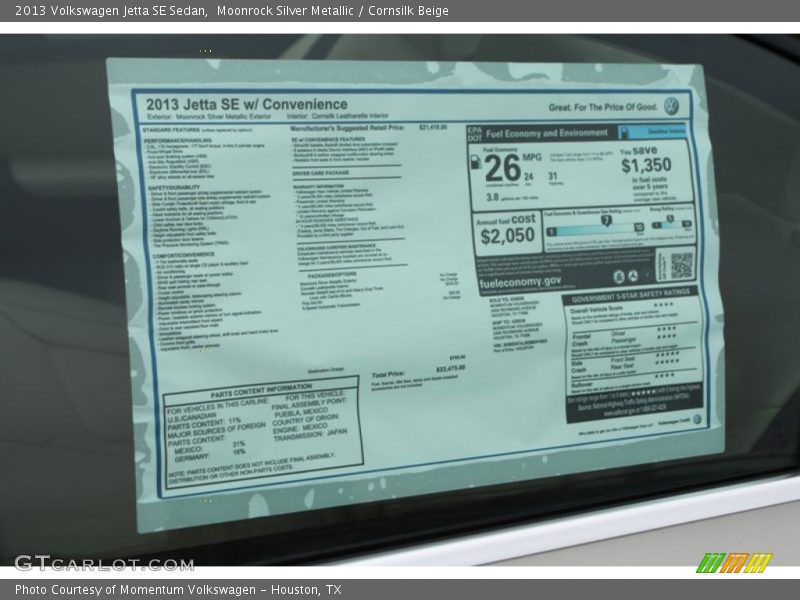Open the fueleconomy.gov link on the label
Viewport: 800px width, 600px height.
pos(520,282)
